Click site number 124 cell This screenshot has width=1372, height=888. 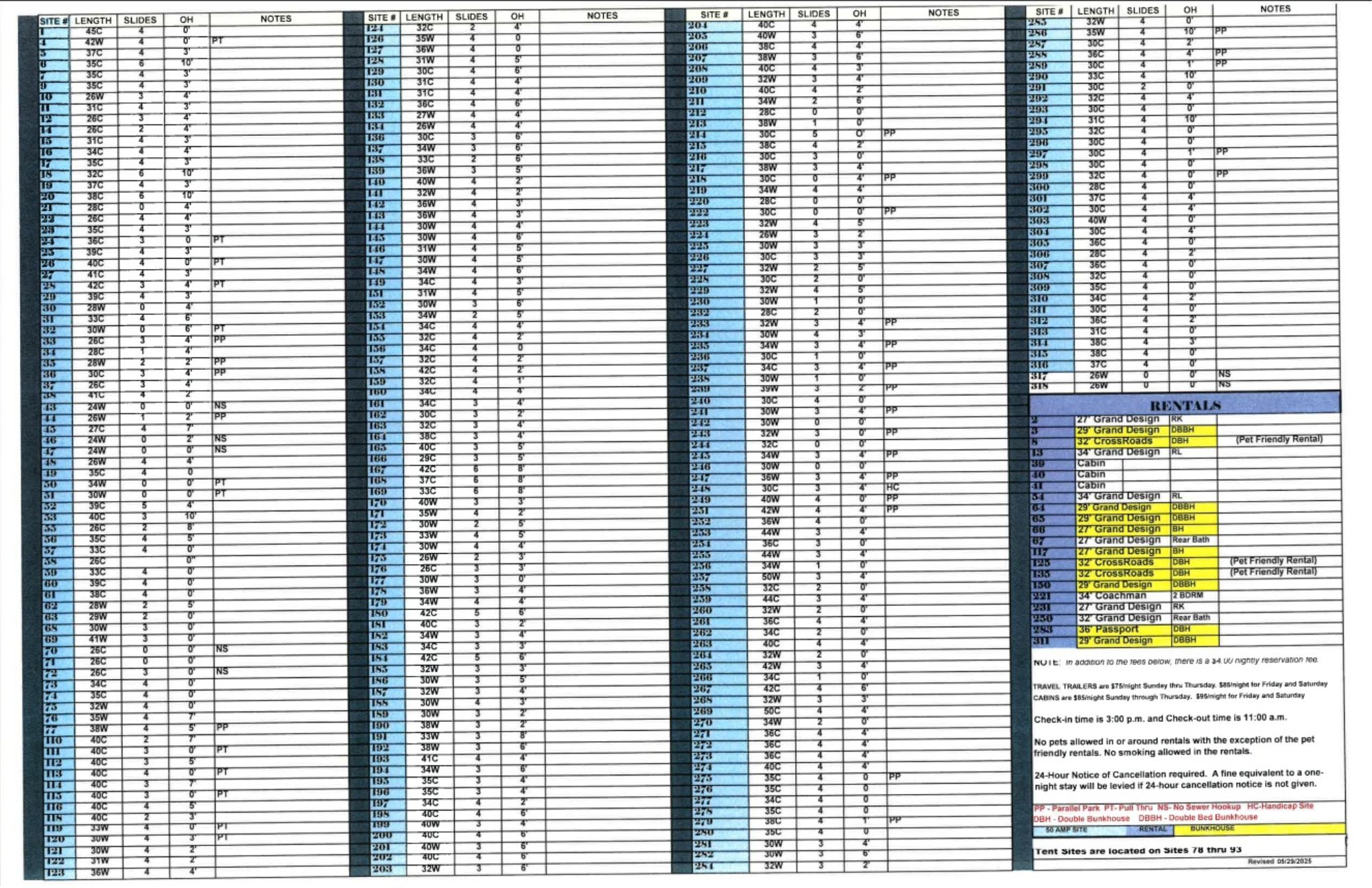click(375, 28)
